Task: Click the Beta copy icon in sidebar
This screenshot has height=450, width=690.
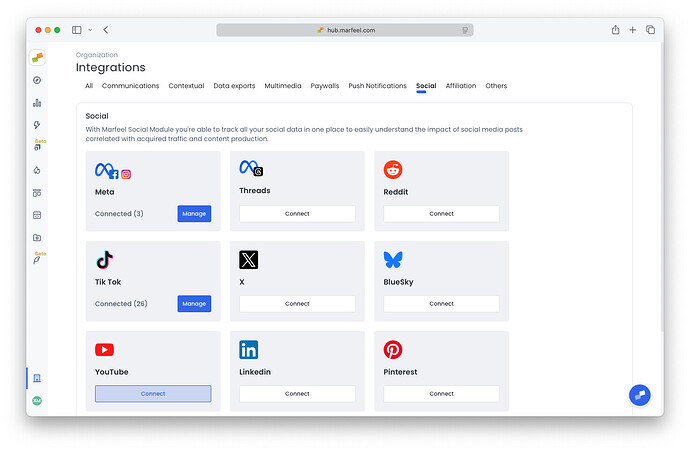Action: tap(37, 147)
